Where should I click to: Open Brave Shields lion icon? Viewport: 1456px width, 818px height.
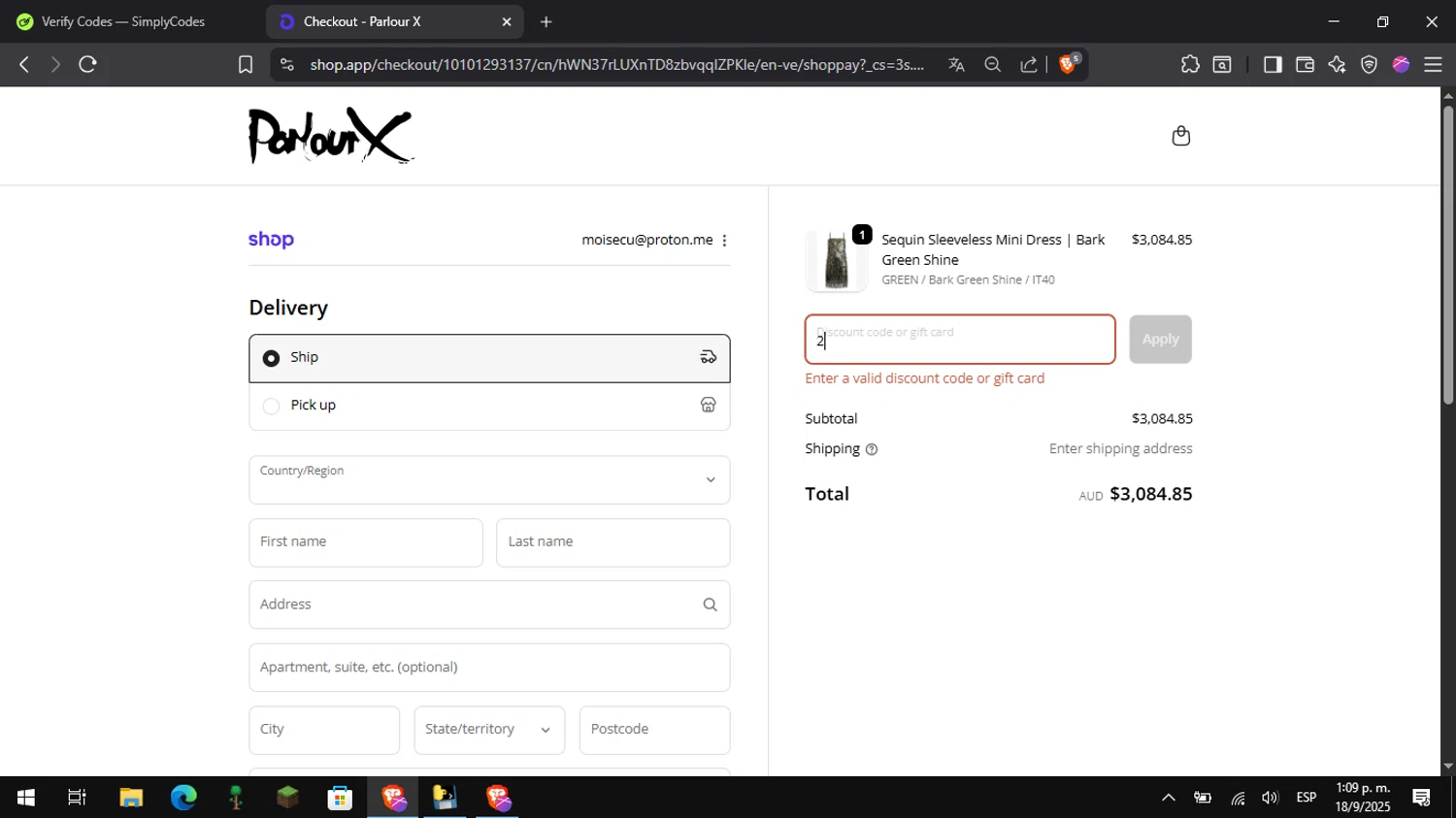pos(1069,64)
